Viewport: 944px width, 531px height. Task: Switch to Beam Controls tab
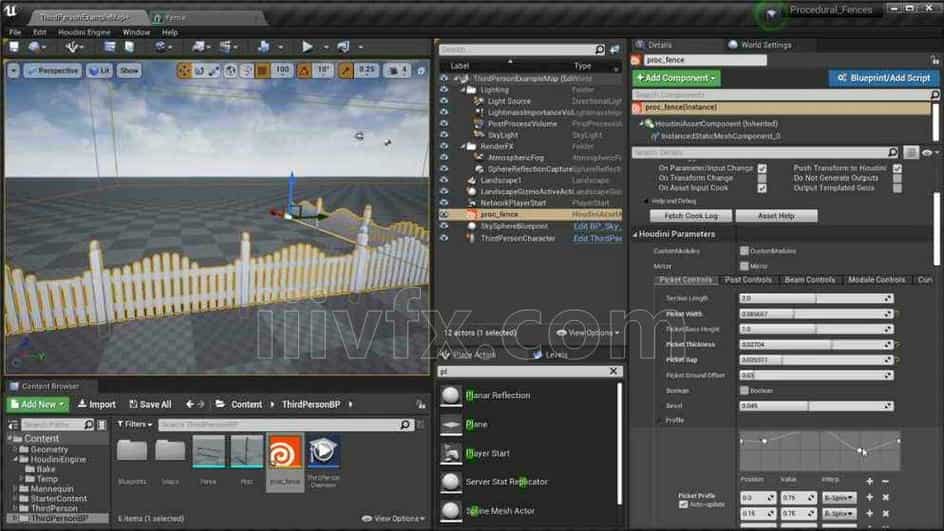point(810,280)
